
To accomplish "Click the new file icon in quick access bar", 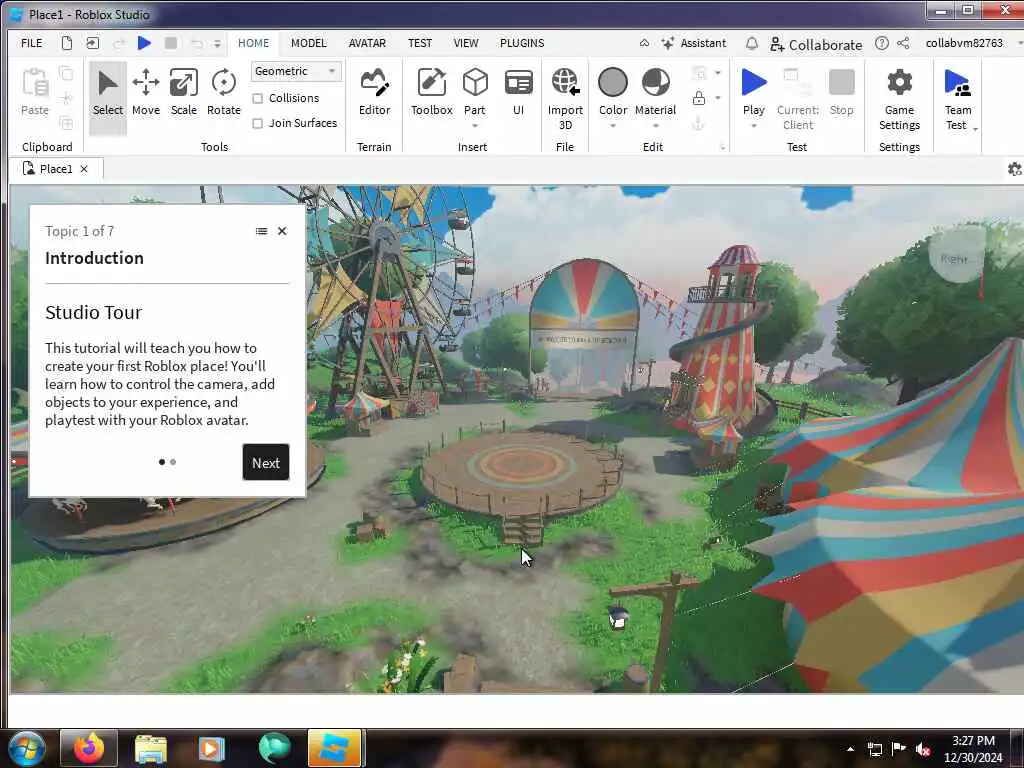I will tap(67, 43).
